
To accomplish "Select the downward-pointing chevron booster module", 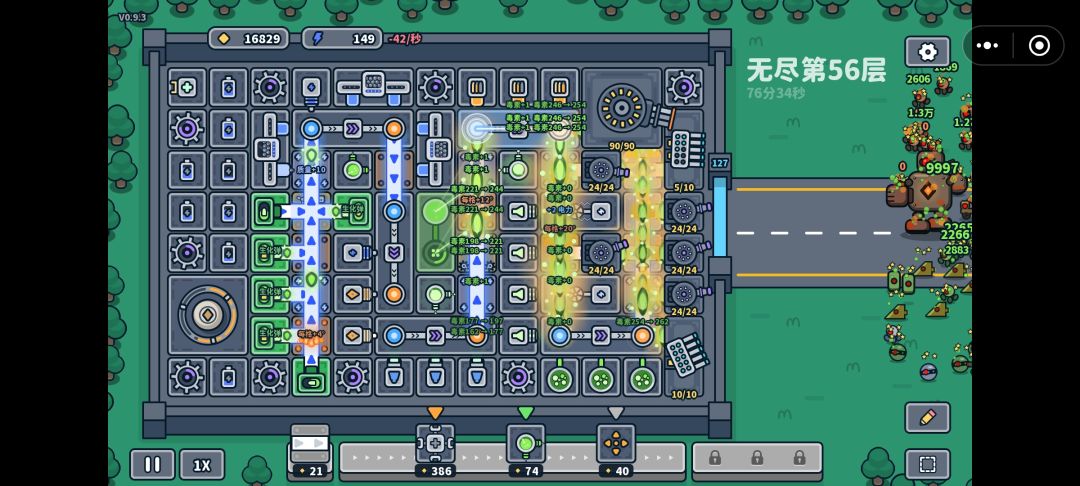I will click(394, 253).
